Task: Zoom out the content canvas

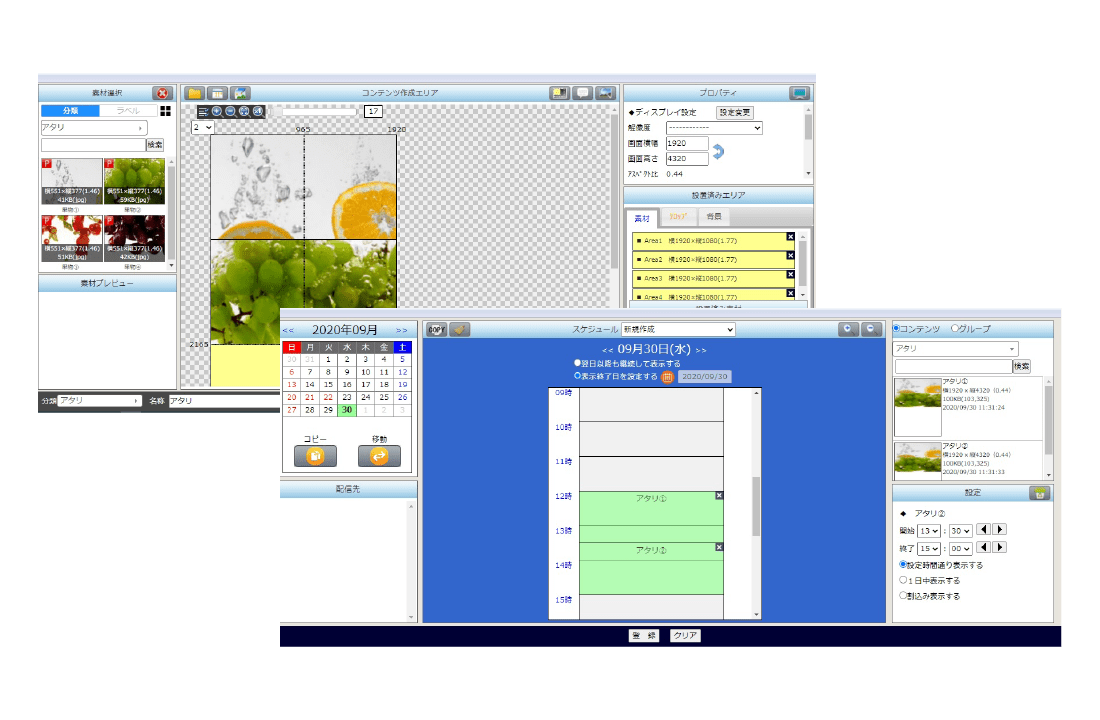Action: pos(230,112)
